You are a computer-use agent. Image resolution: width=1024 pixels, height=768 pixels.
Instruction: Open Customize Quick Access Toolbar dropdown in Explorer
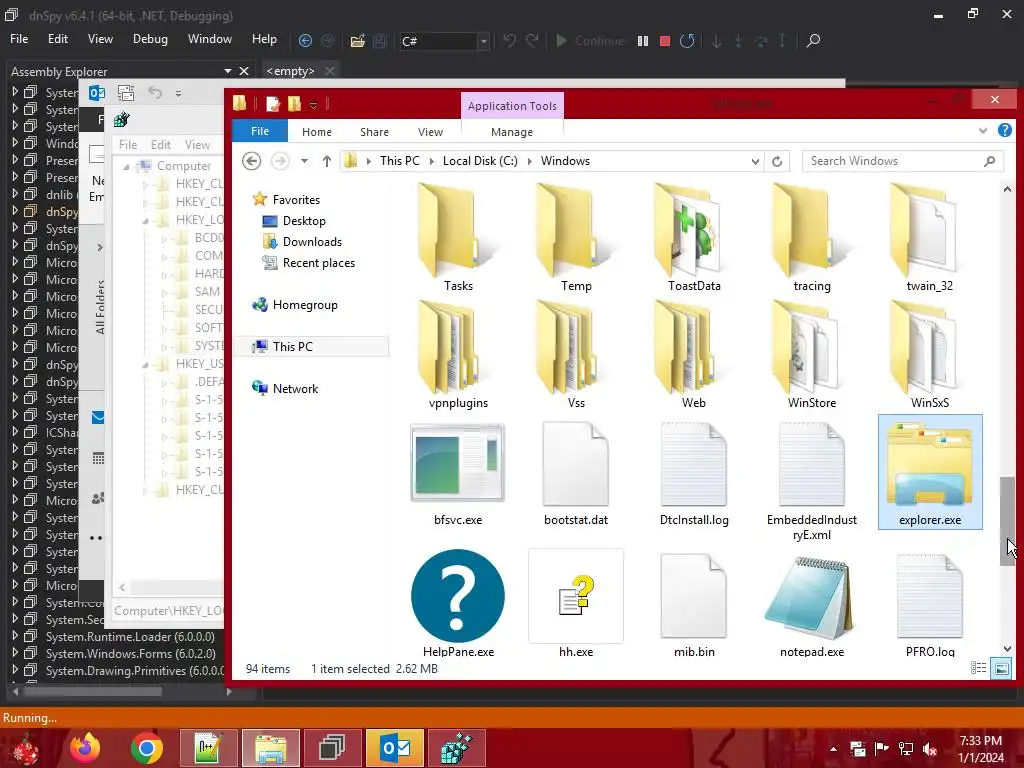(x=313, y=104)
